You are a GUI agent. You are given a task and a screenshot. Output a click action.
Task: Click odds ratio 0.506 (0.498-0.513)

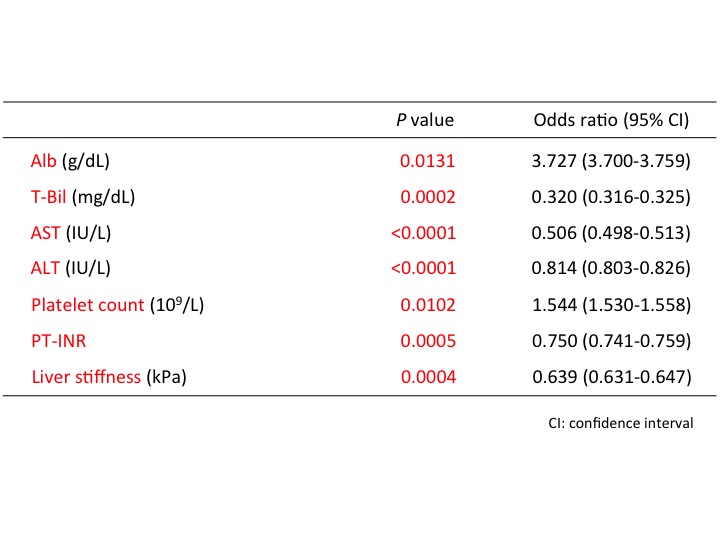[611, 233]
